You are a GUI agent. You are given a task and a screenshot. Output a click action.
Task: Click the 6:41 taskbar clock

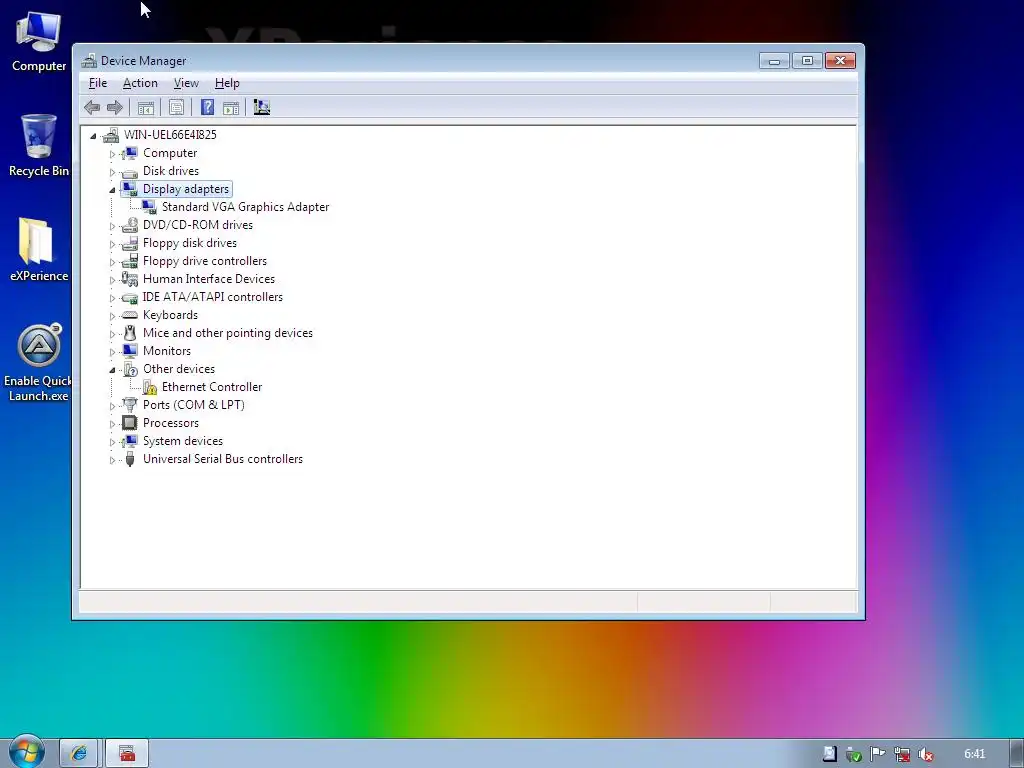974,754
